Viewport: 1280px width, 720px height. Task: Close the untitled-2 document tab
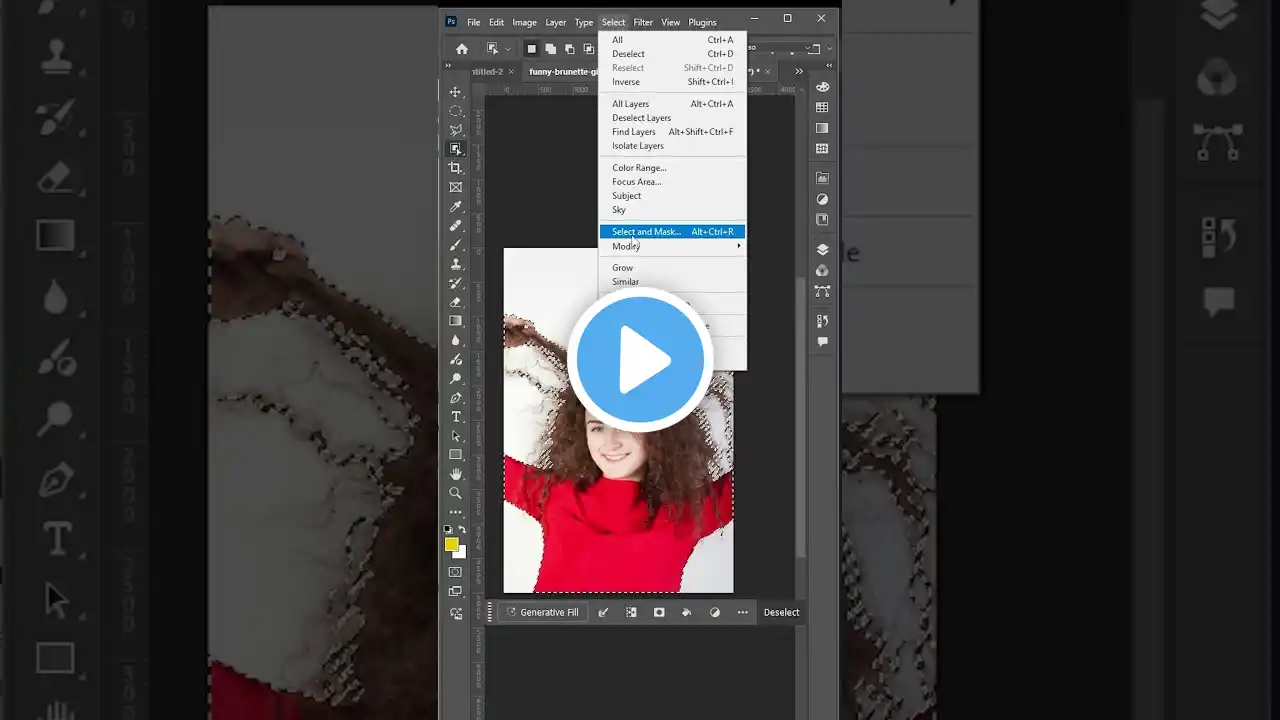point(511,72)
